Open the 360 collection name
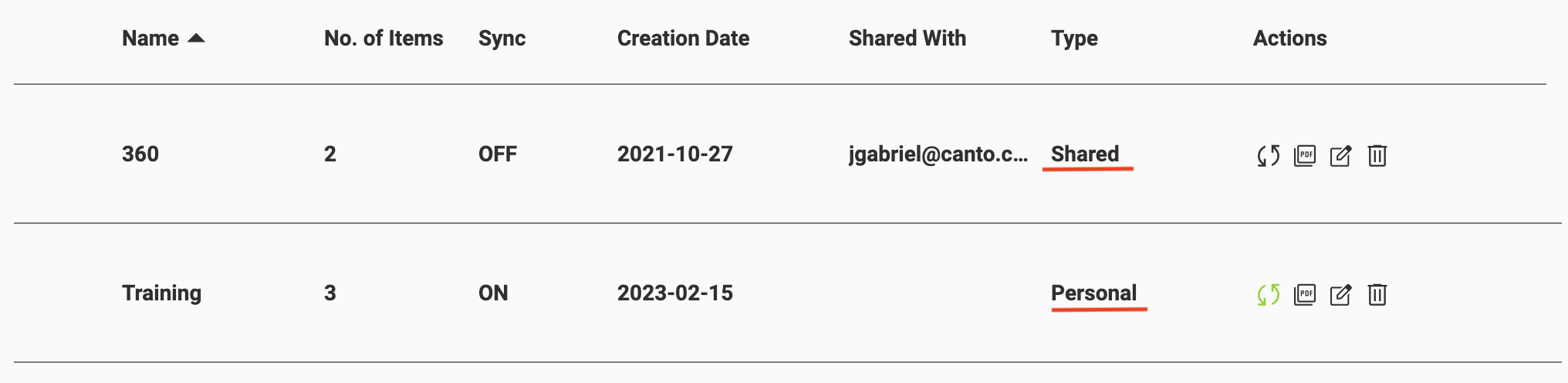Screen dimensions: 1568x383 [x=140, y=154]
